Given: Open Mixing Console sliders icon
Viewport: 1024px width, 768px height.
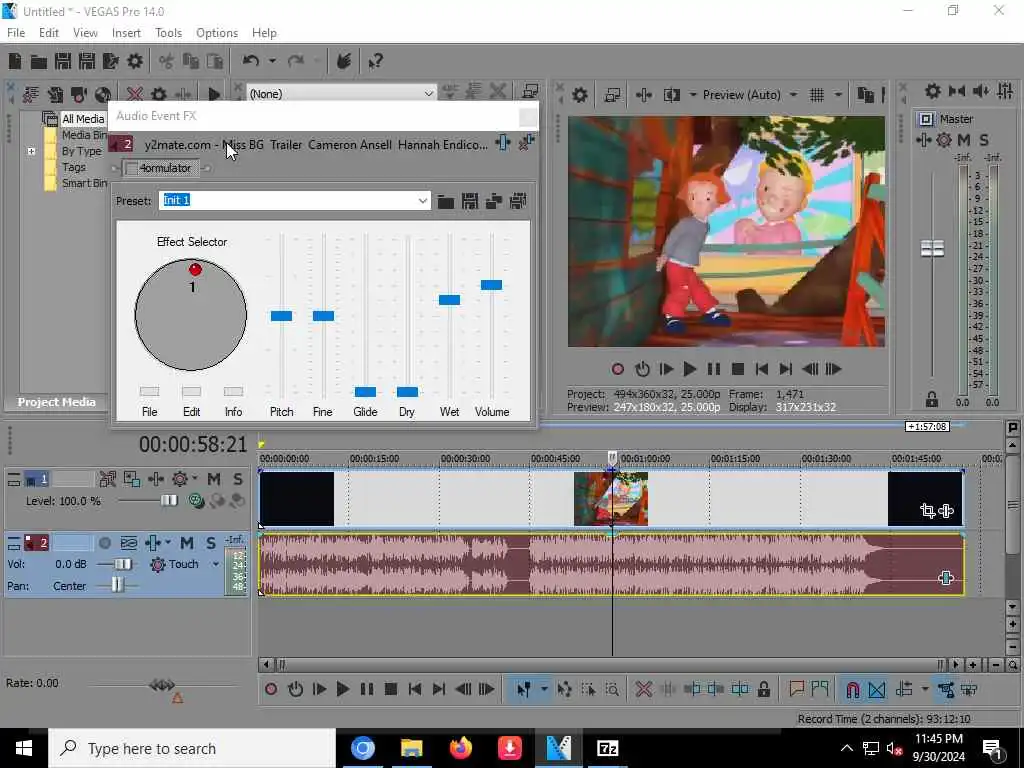Looking at the screenshot, I should 1006,91.
